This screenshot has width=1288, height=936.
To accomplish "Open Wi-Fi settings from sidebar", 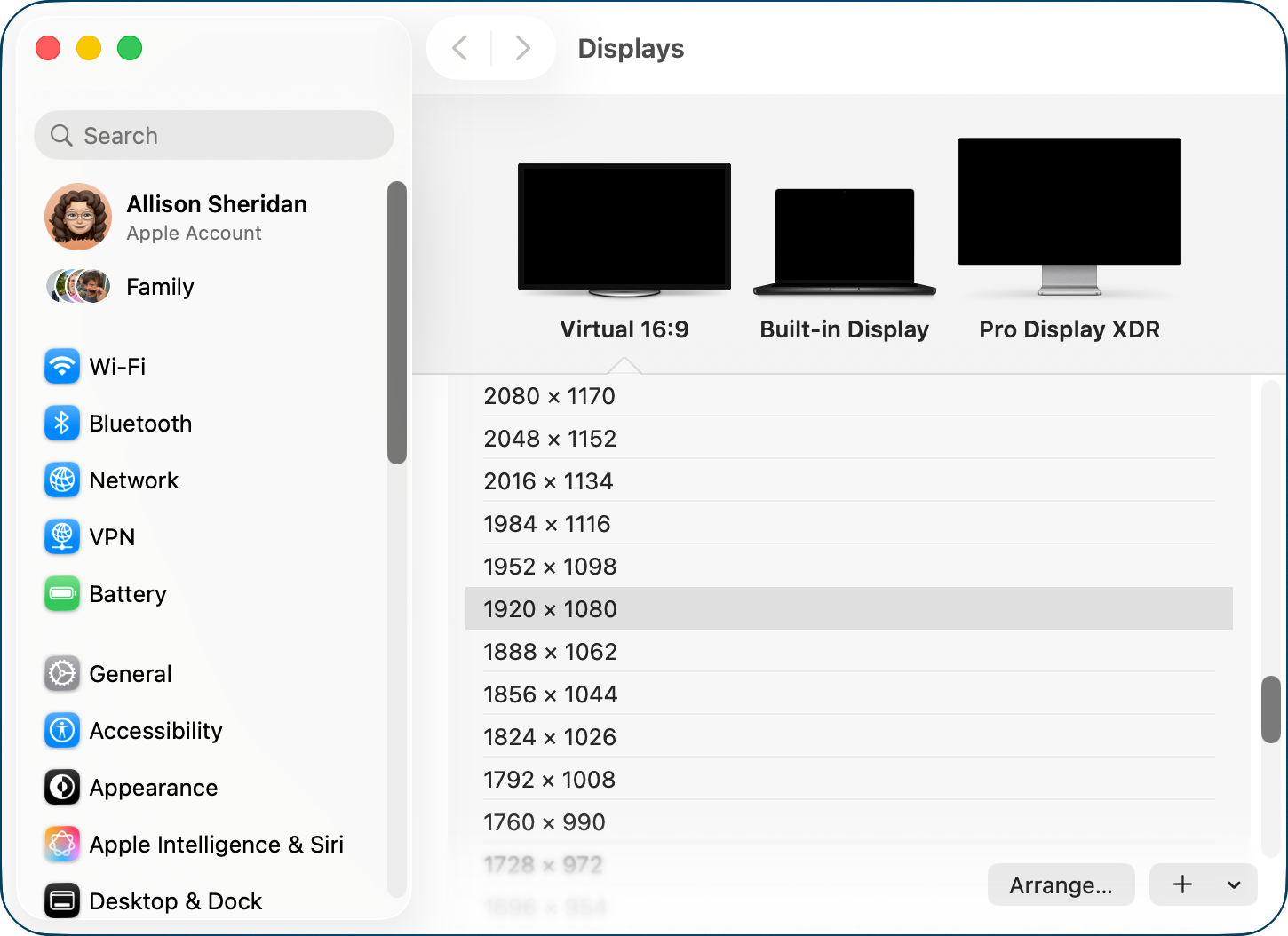I will click(116, 366).
